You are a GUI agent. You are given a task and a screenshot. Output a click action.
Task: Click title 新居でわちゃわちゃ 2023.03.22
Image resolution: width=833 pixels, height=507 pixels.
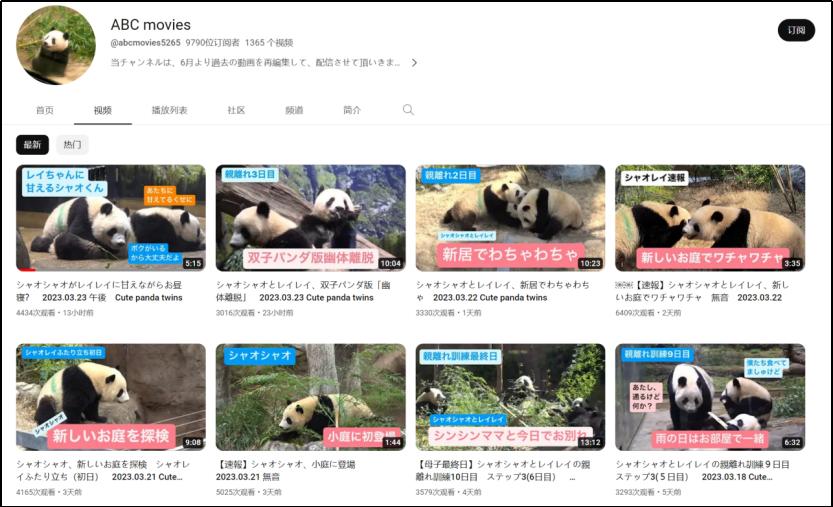(x=503, y=291)
